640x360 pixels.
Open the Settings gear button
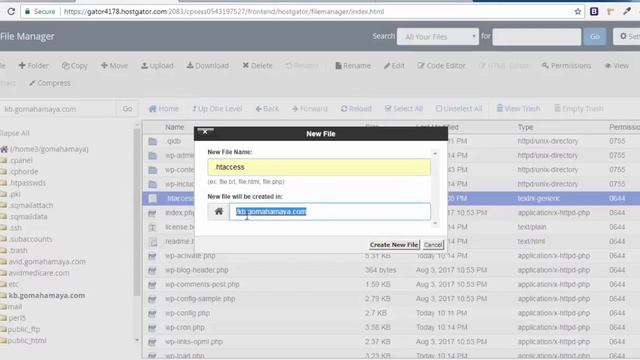[x=627, y=36]
